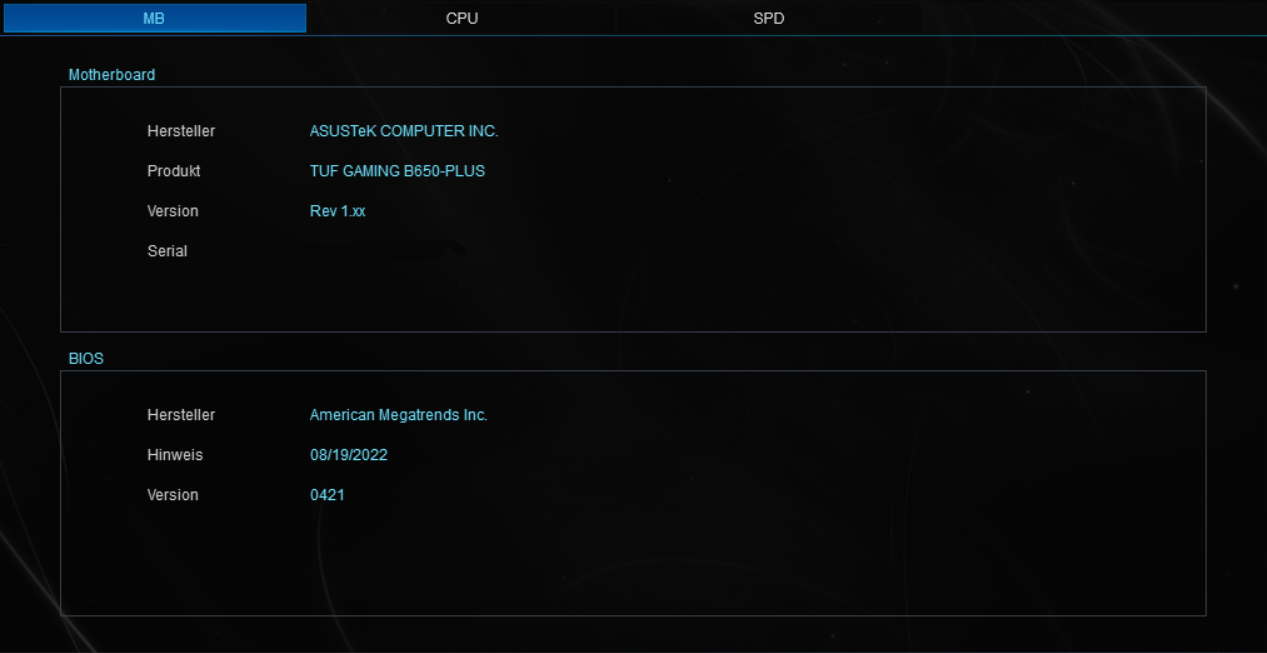Click the motherboard Hersteller label

[181, 131]
